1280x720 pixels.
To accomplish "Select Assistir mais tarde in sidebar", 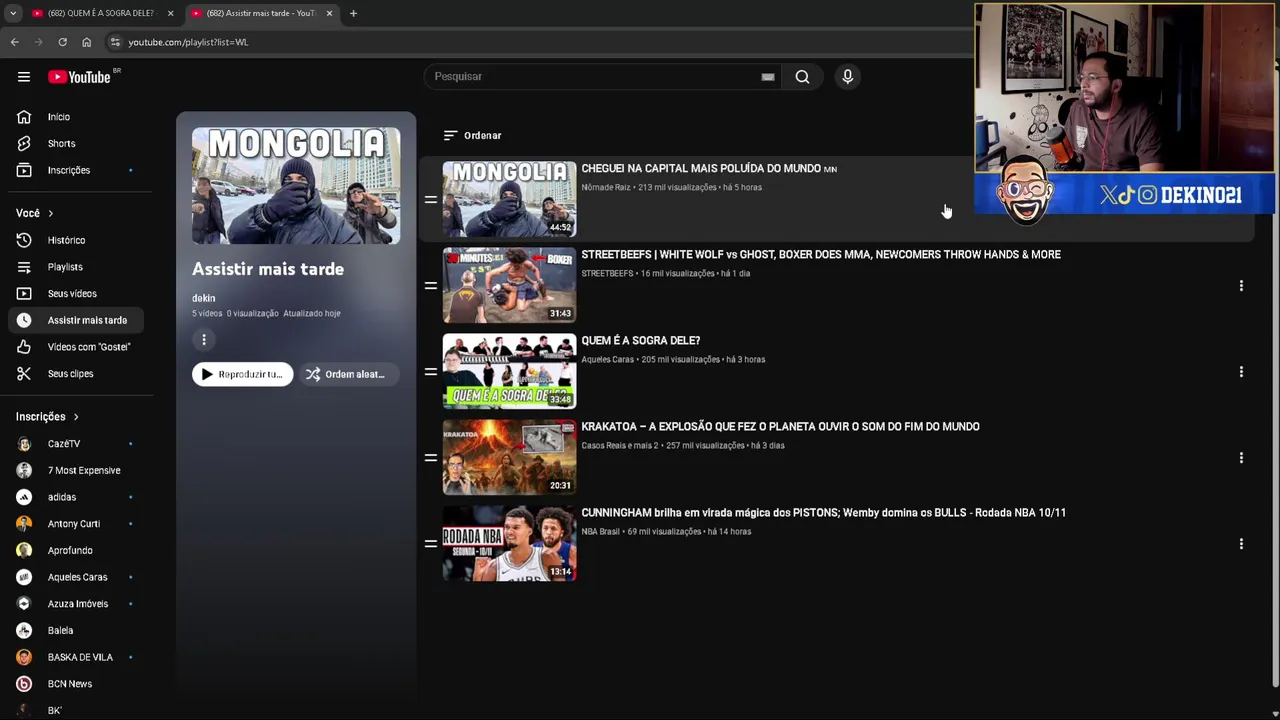I will pos(78,320).
